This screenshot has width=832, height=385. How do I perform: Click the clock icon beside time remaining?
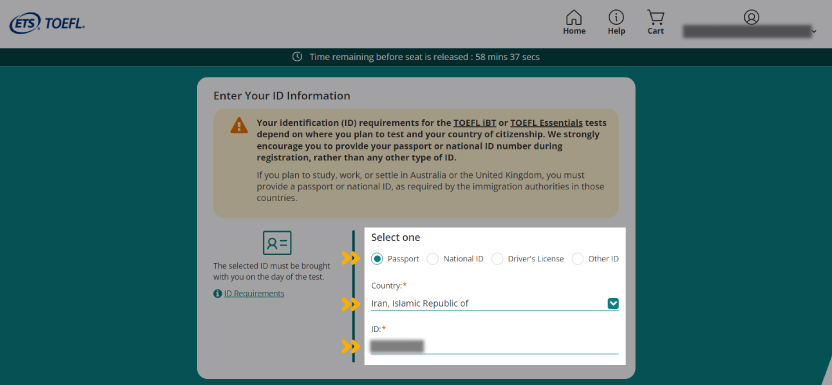click(298, 57)
